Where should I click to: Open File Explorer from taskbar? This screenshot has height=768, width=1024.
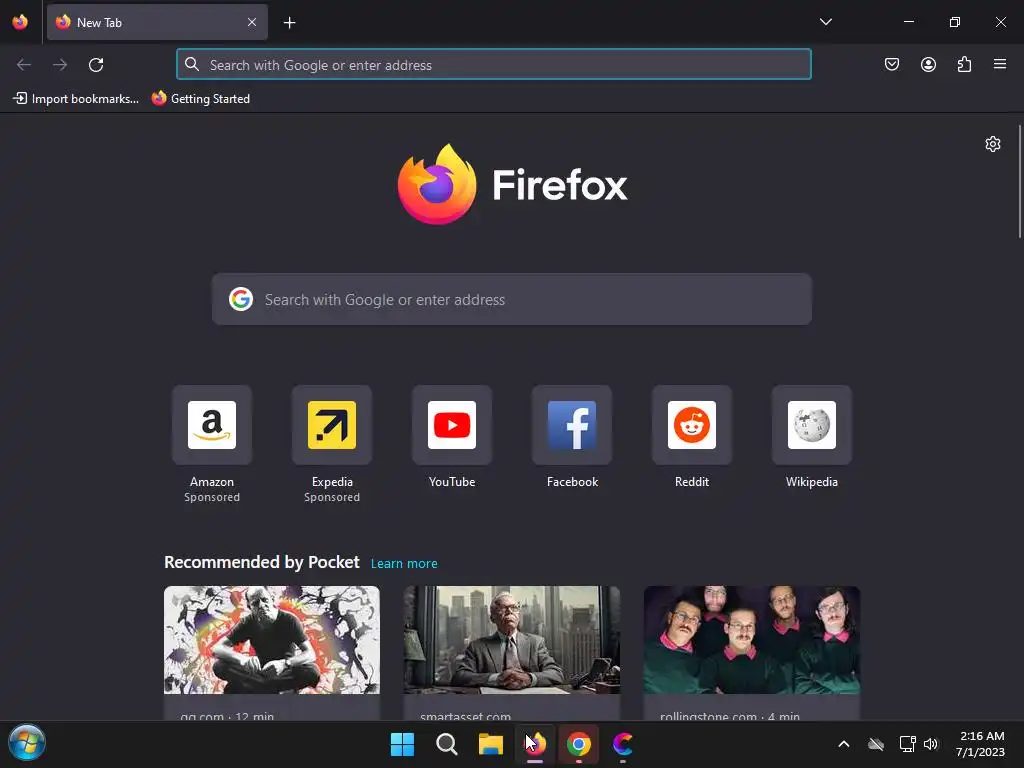coord(490,744)
